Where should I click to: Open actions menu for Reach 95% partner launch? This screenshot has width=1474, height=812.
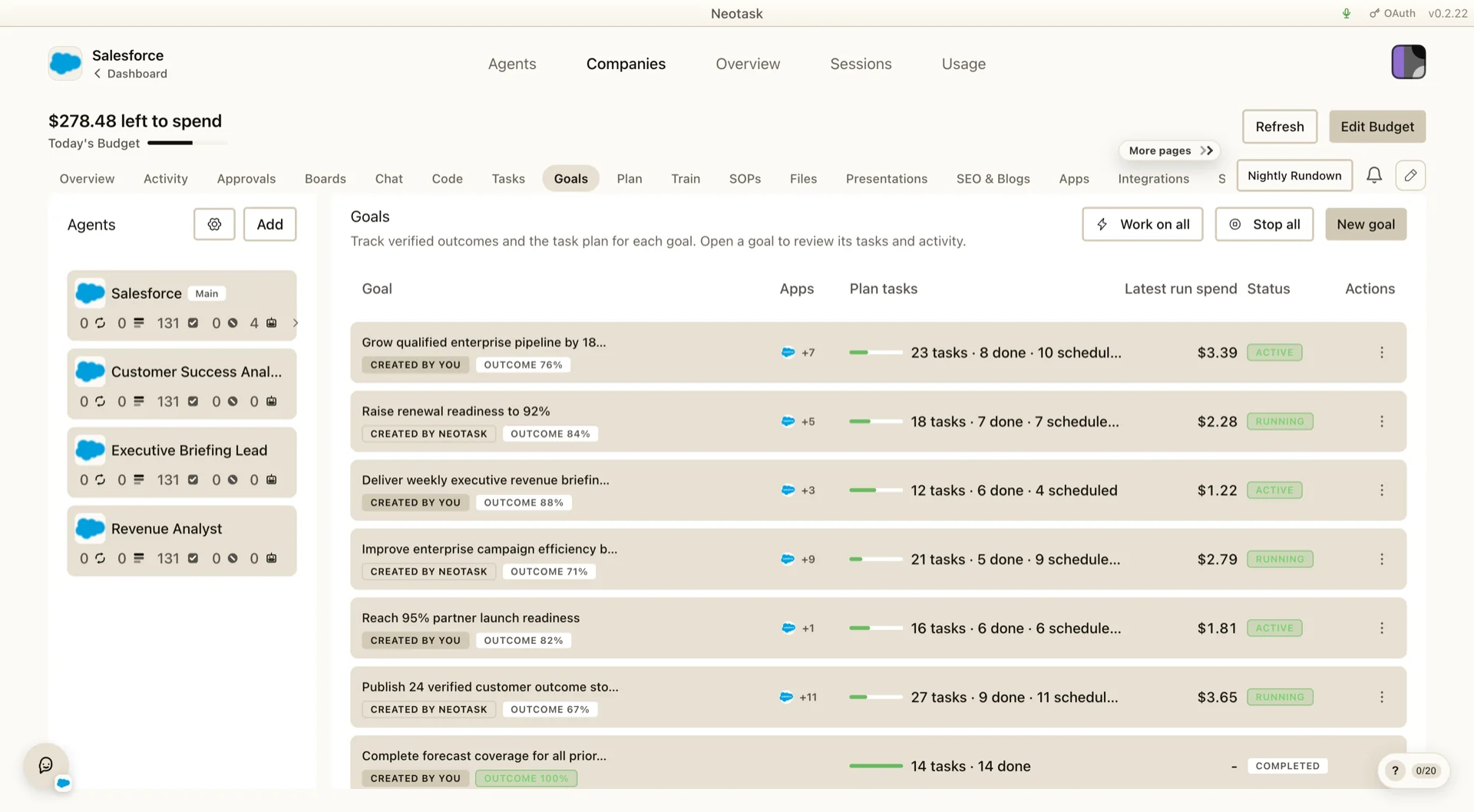tap(1382, 628)
